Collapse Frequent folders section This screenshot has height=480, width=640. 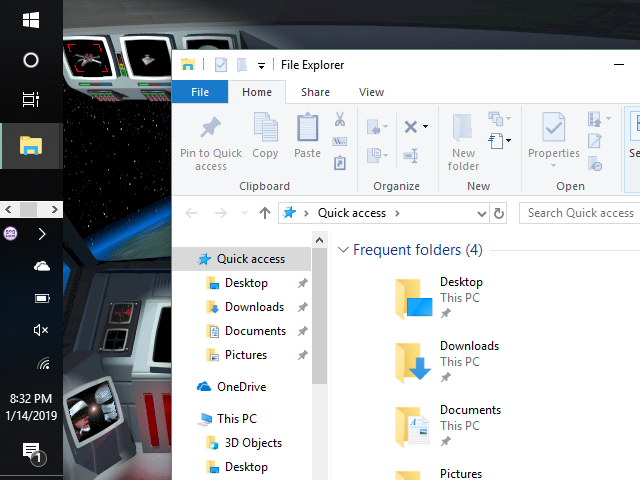(343, 249)
